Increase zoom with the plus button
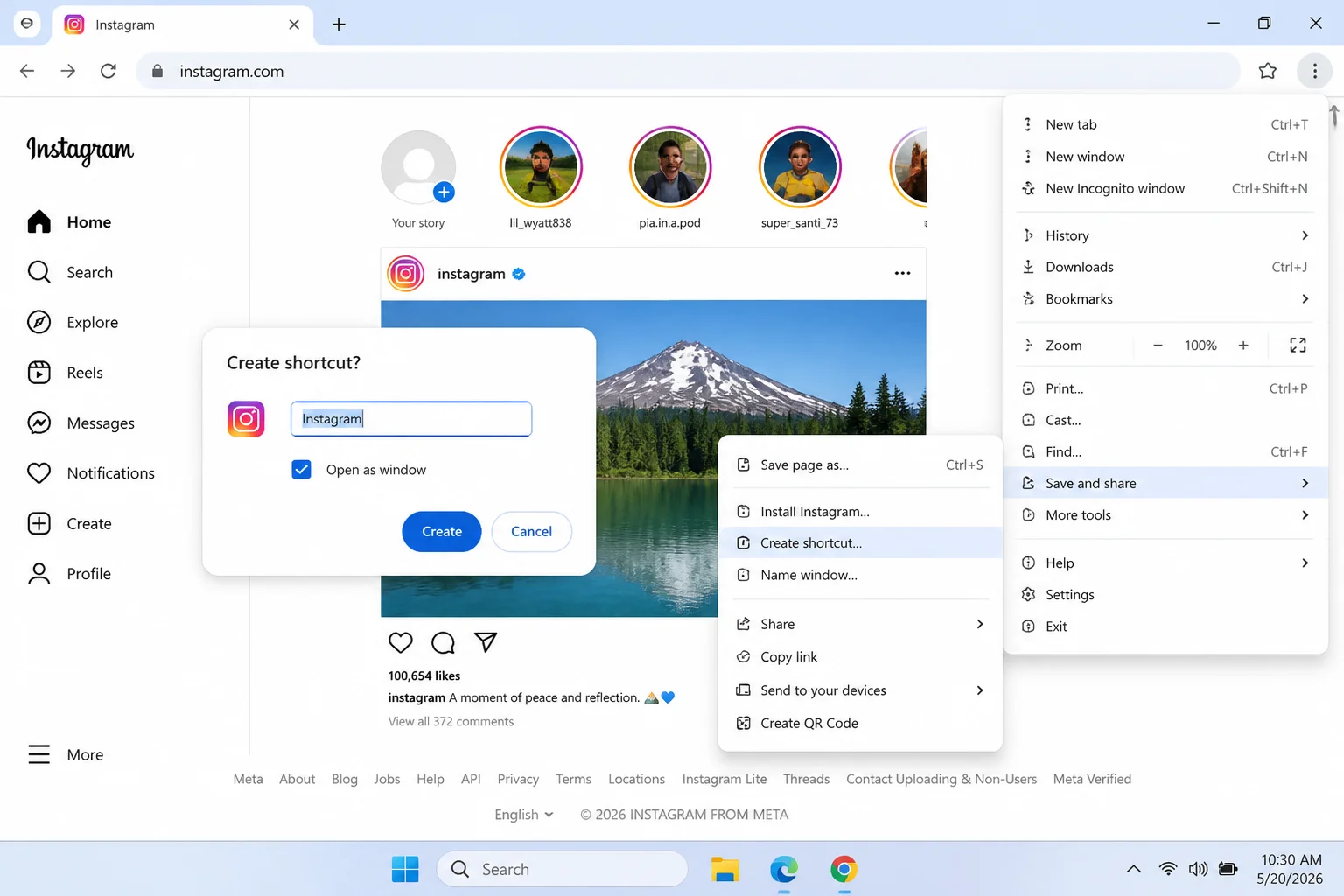This screenshot has height=896, width=1344. pos(1243,346)
